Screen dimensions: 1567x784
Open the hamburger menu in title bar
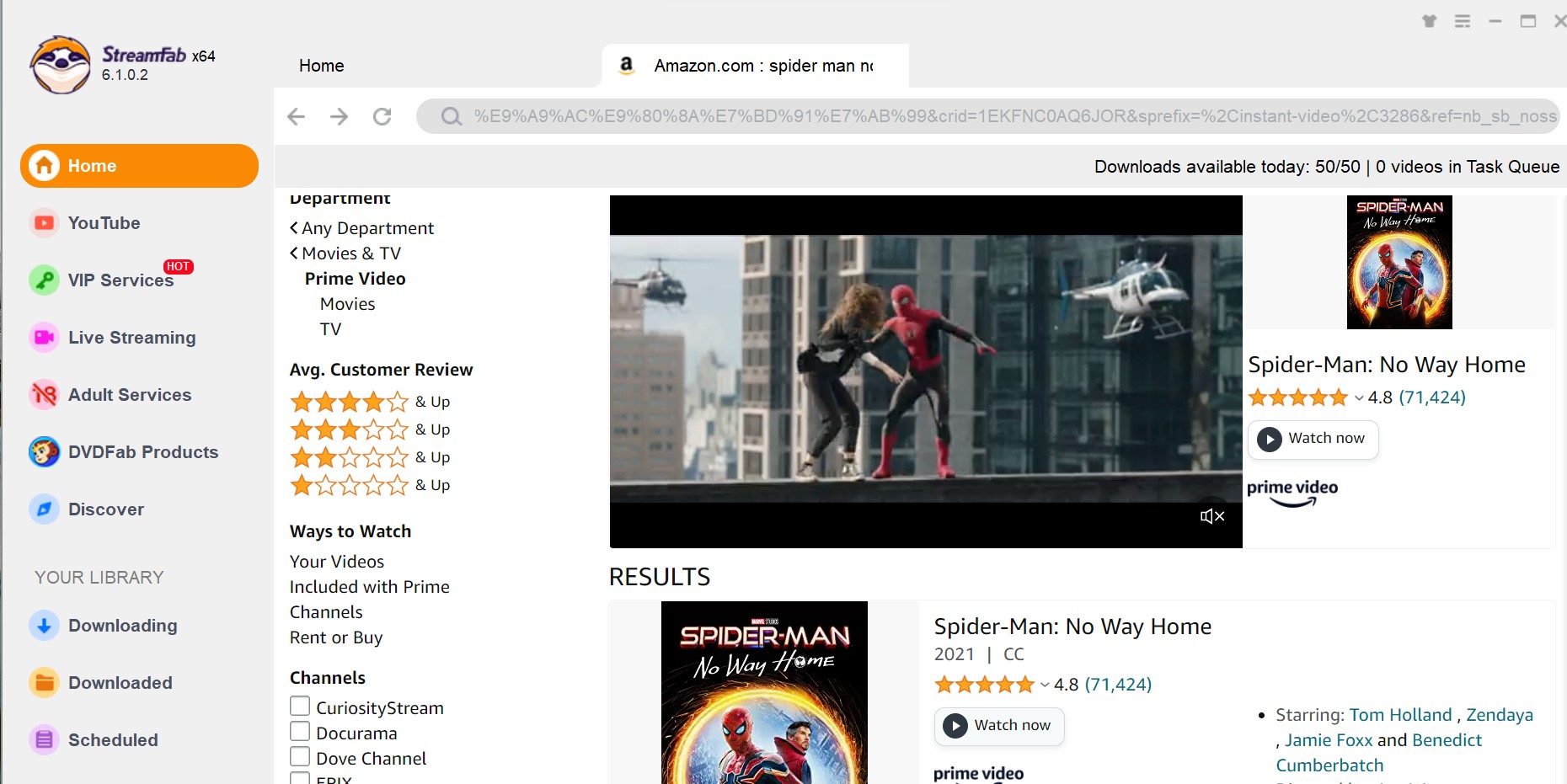tap(1463, 21)
